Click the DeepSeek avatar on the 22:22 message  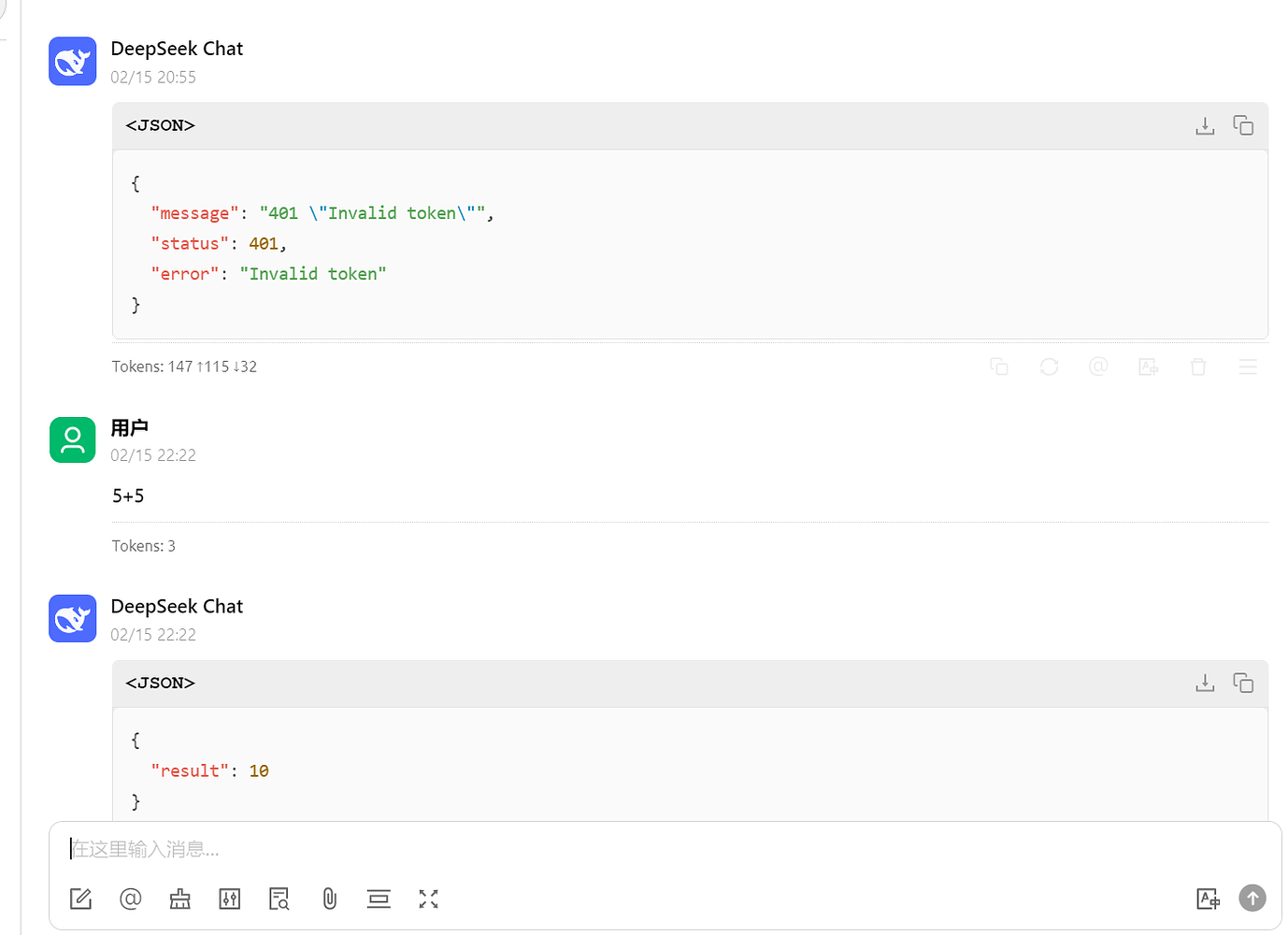pyautogui.click(x=73, y=619)
